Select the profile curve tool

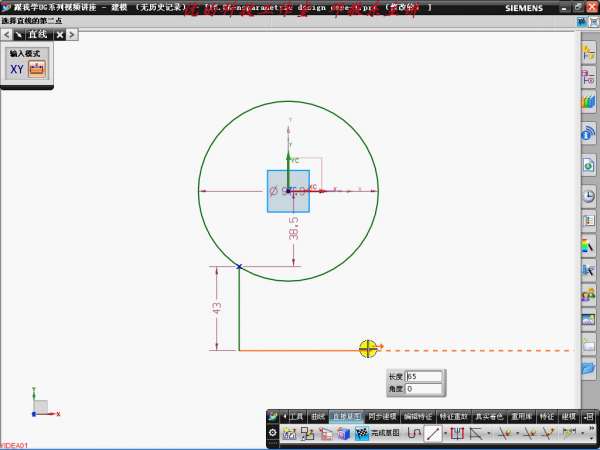(x=411, y=434)
